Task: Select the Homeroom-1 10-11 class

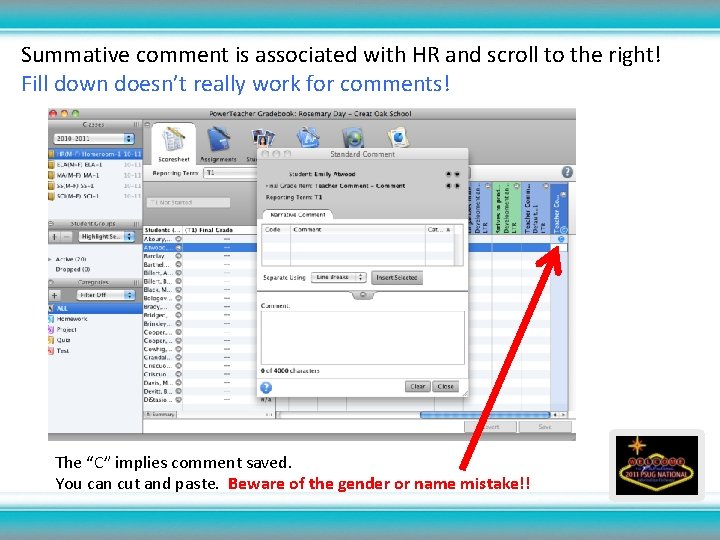Action: pos(96,154)
